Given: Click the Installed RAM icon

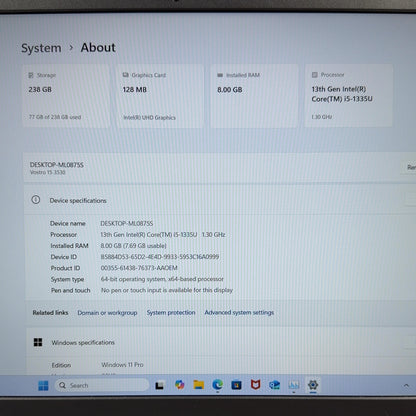Looking at the screenshot, I should [220, 75].
